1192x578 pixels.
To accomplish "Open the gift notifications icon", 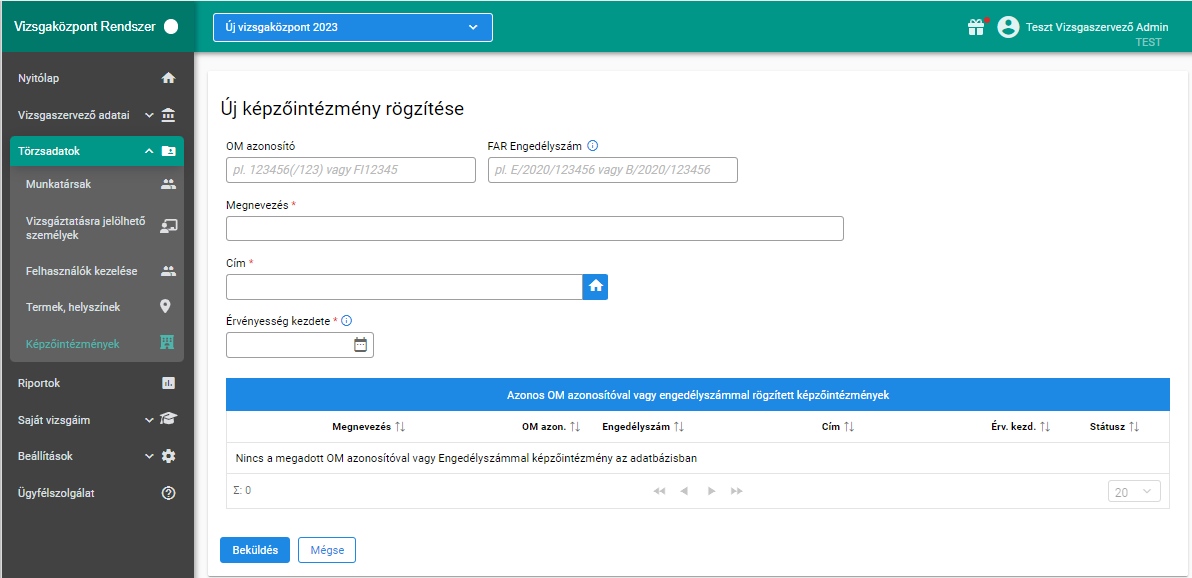I will click(976, 27).
